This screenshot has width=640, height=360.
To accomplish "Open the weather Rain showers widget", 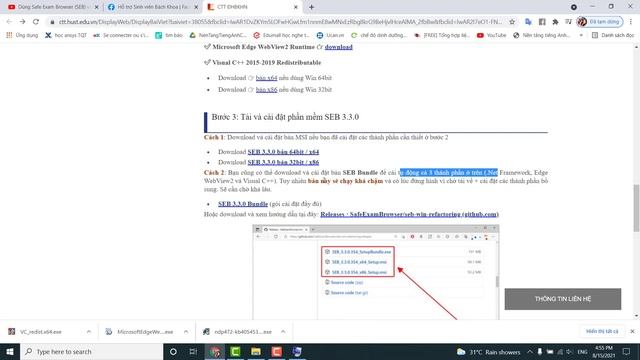I will (489, 351).
